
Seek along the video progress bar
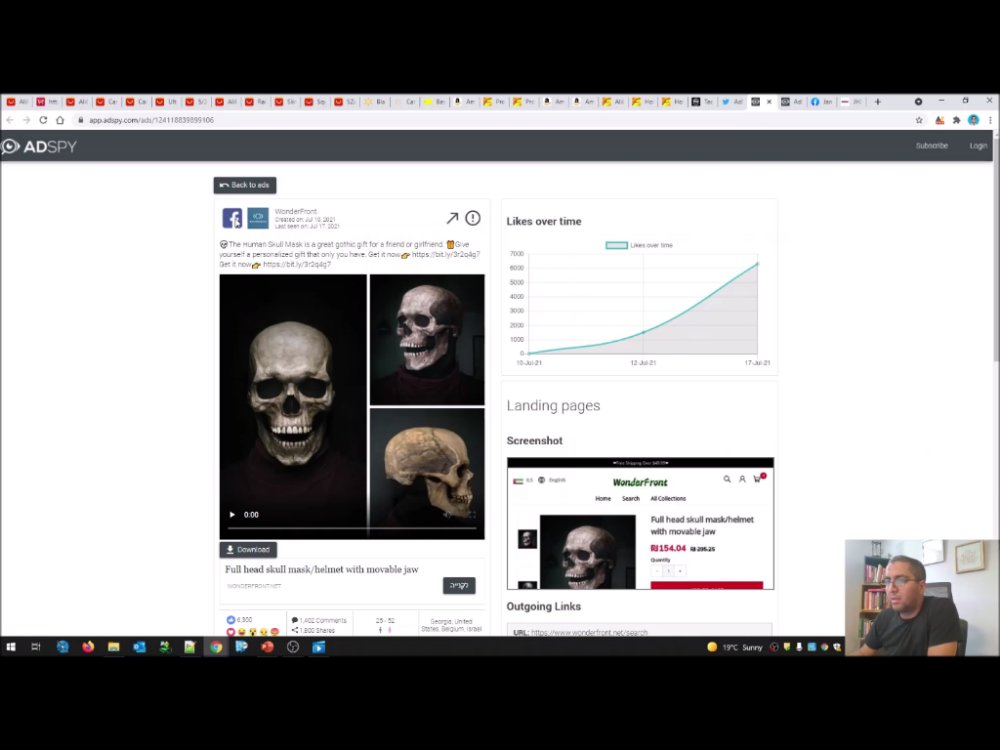coord(352,529)
